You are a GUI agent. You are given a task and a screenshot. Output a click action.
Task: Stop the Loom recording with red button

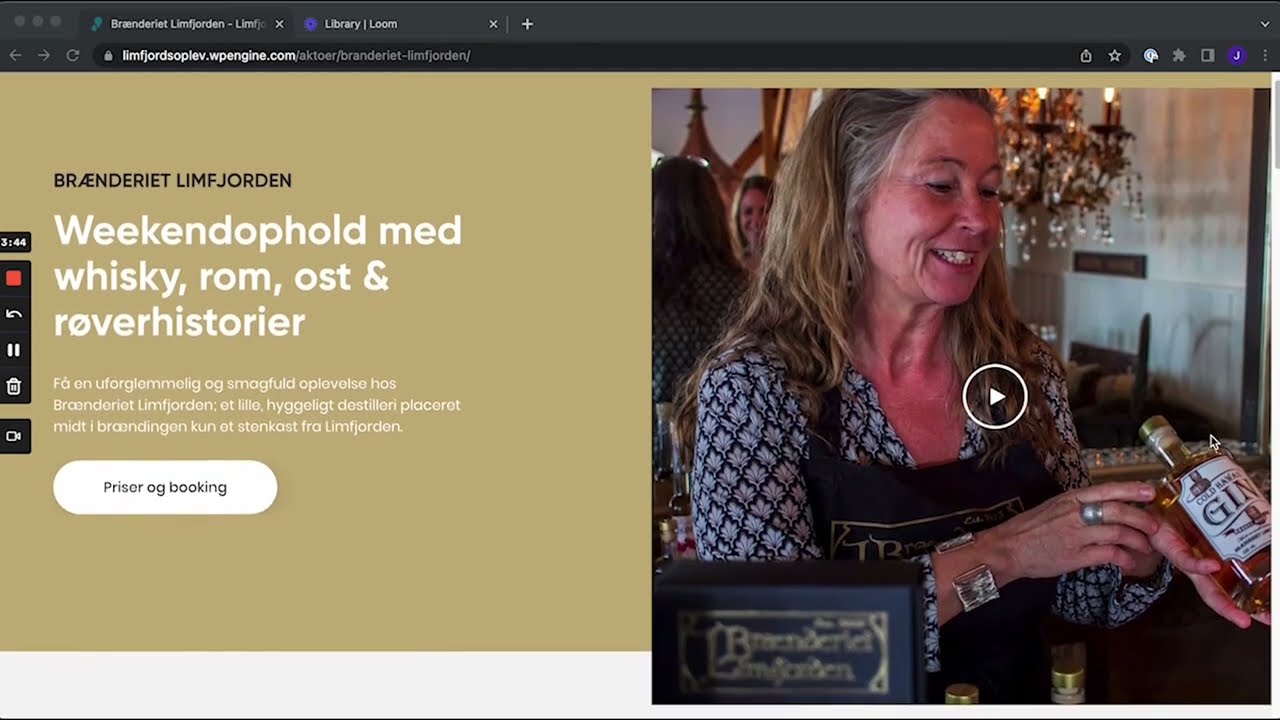point(14,278)
